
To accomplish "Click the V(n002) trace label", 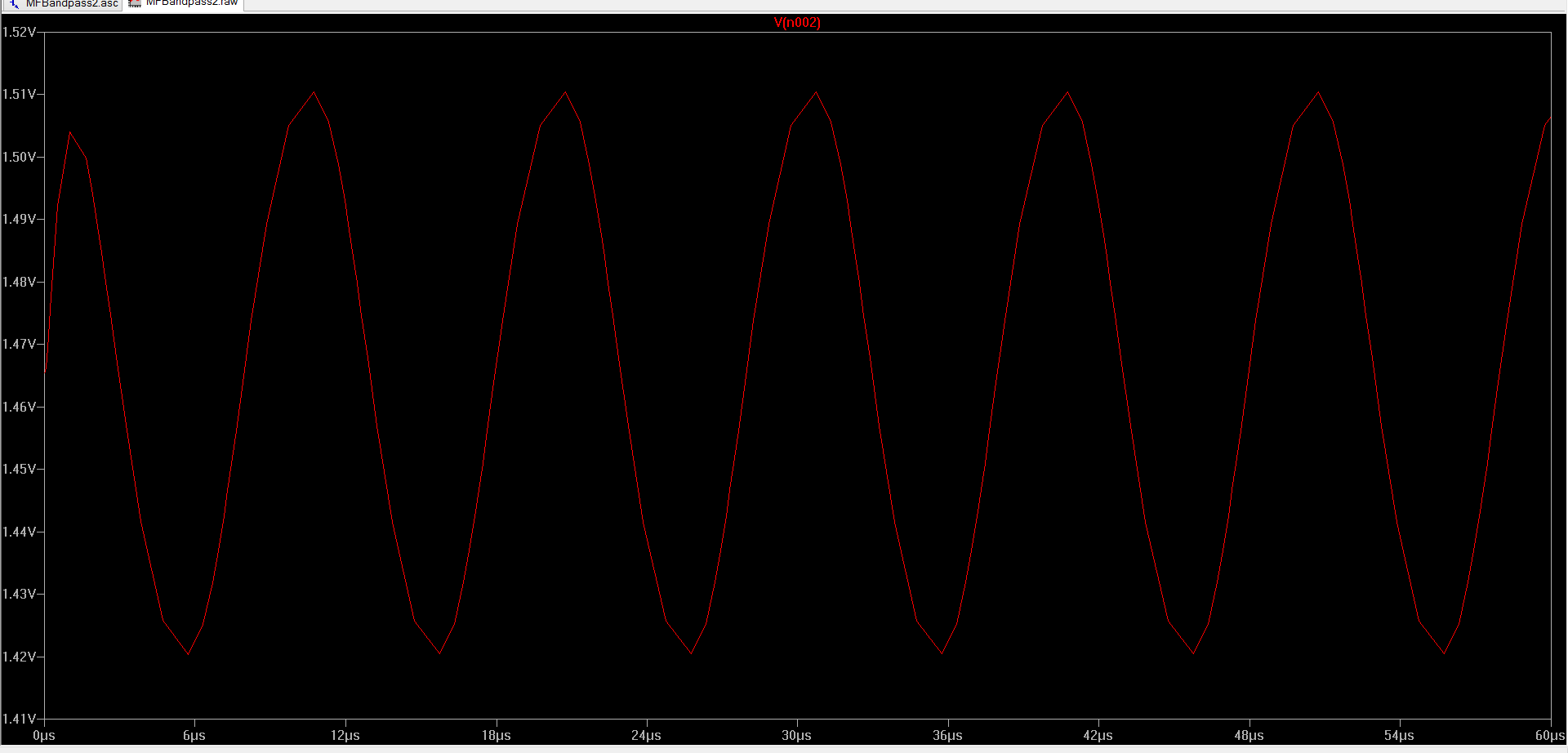I will click(797, 23).
